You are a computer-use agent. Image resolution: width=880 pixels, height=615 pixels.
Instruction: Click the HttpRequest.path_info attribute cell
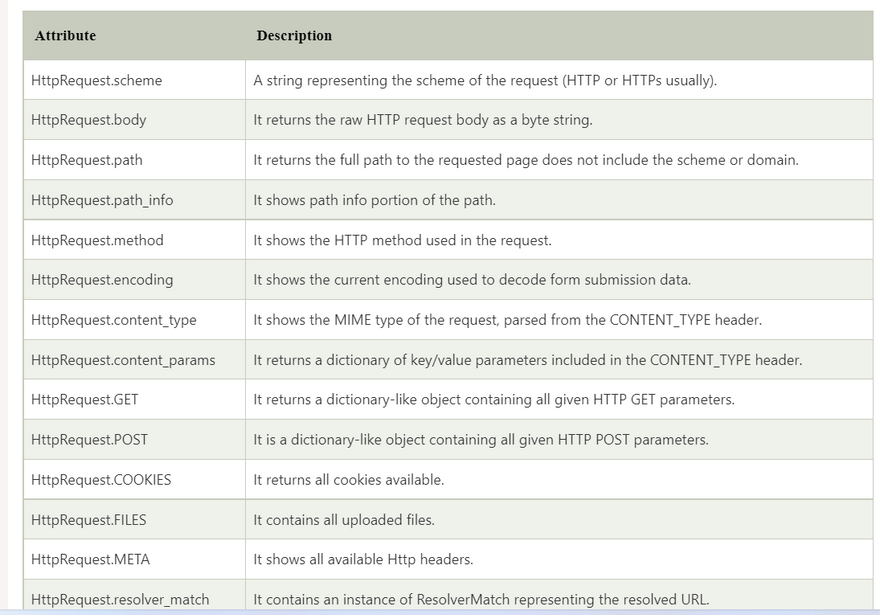pos(102,200)
